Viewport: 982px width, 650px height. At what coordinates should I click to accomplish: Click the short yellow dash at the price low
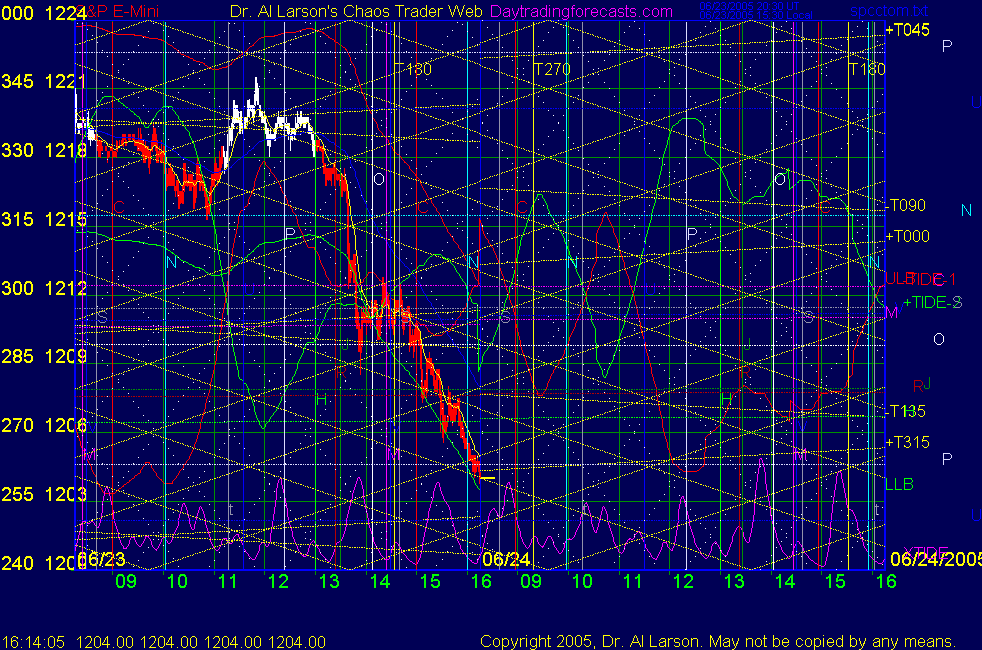coord(488,478)
